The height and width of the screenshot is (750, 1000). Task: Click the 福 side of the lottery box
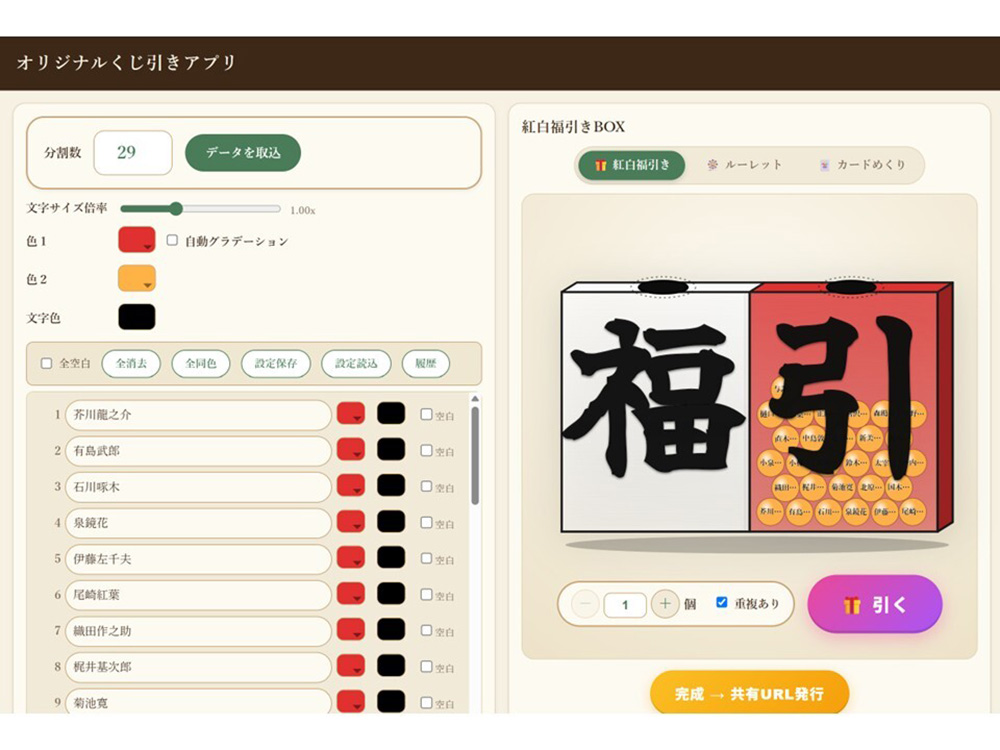(655, 412)
